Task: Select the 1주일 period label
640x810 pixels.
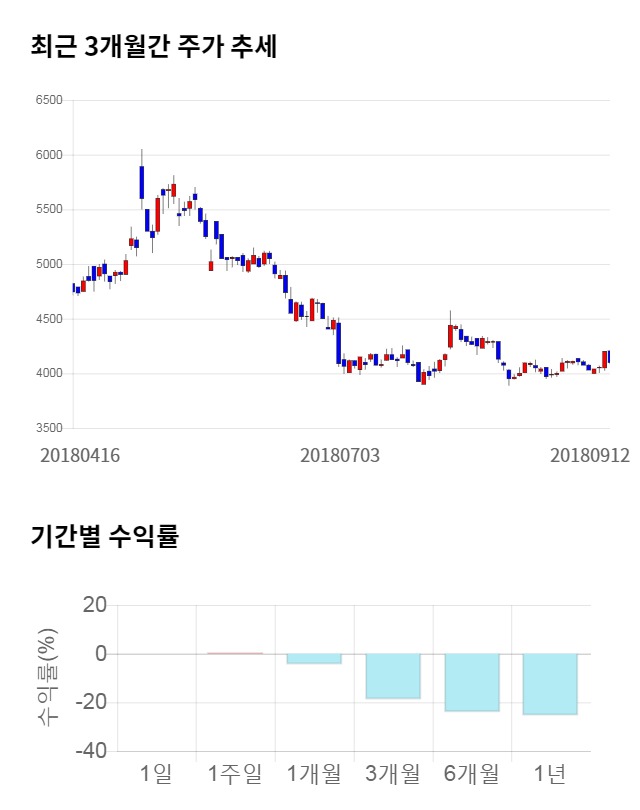Action: tap(235, 773)
